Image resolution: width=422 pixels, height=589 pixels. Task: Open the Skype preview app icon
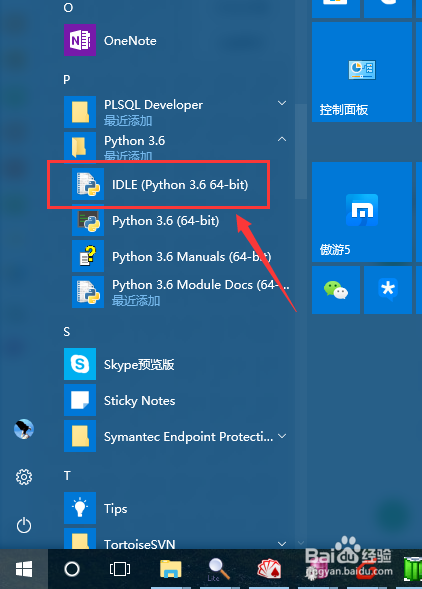(x=80, y=364)
